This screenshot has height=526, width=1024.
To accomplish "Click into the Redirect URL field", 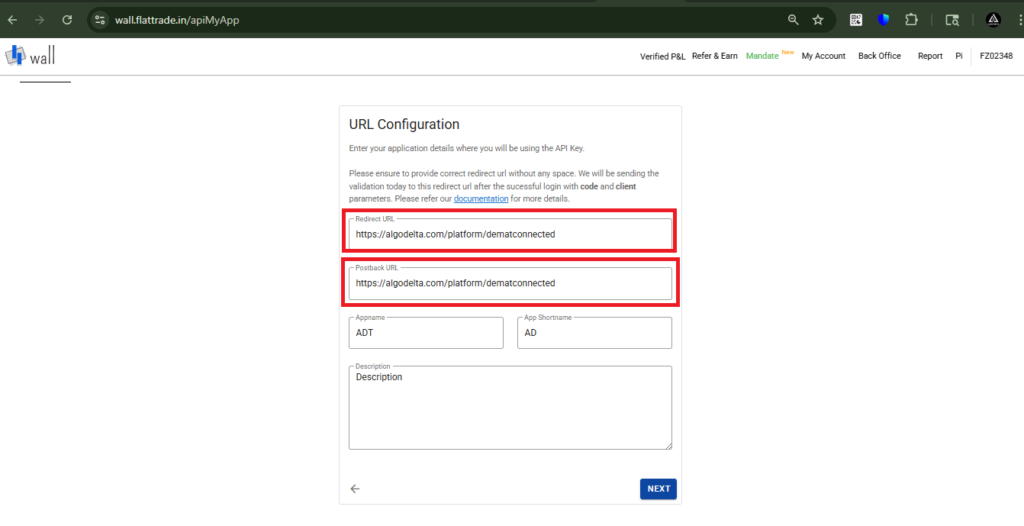I will 510,234.
